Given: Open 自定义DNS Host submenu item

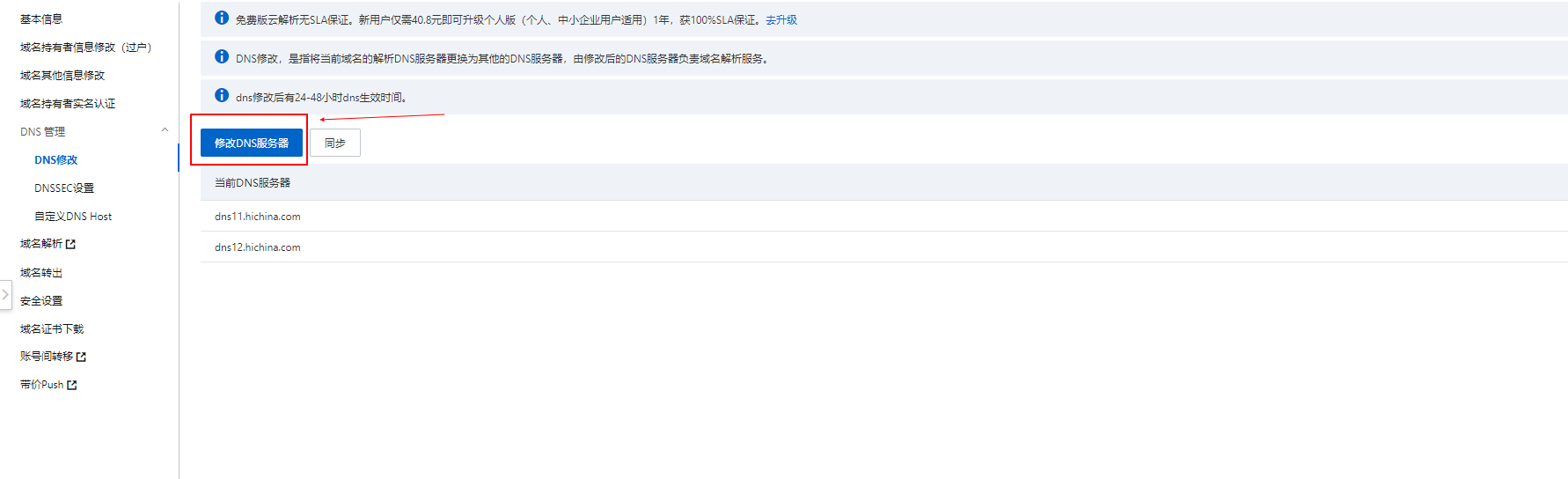Looking at the screenshot, I should click(x=73, y=216).
